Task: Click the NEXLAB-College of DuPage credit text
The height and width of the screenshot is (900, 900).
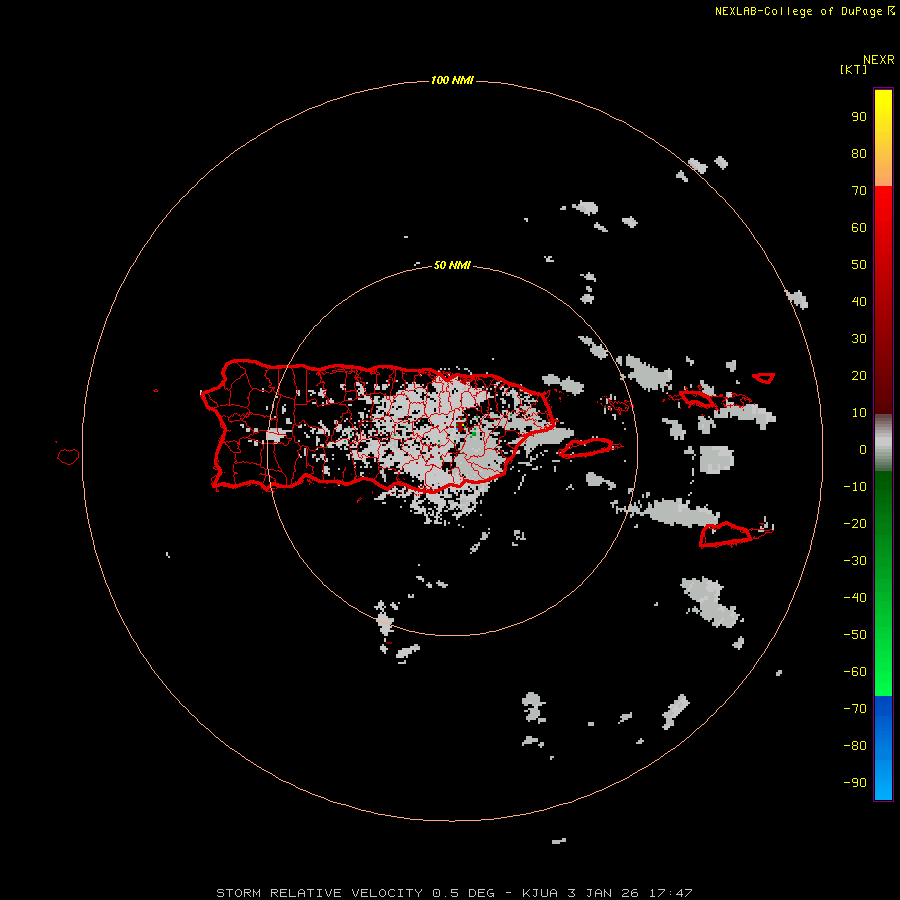Action: coord(805,11)
